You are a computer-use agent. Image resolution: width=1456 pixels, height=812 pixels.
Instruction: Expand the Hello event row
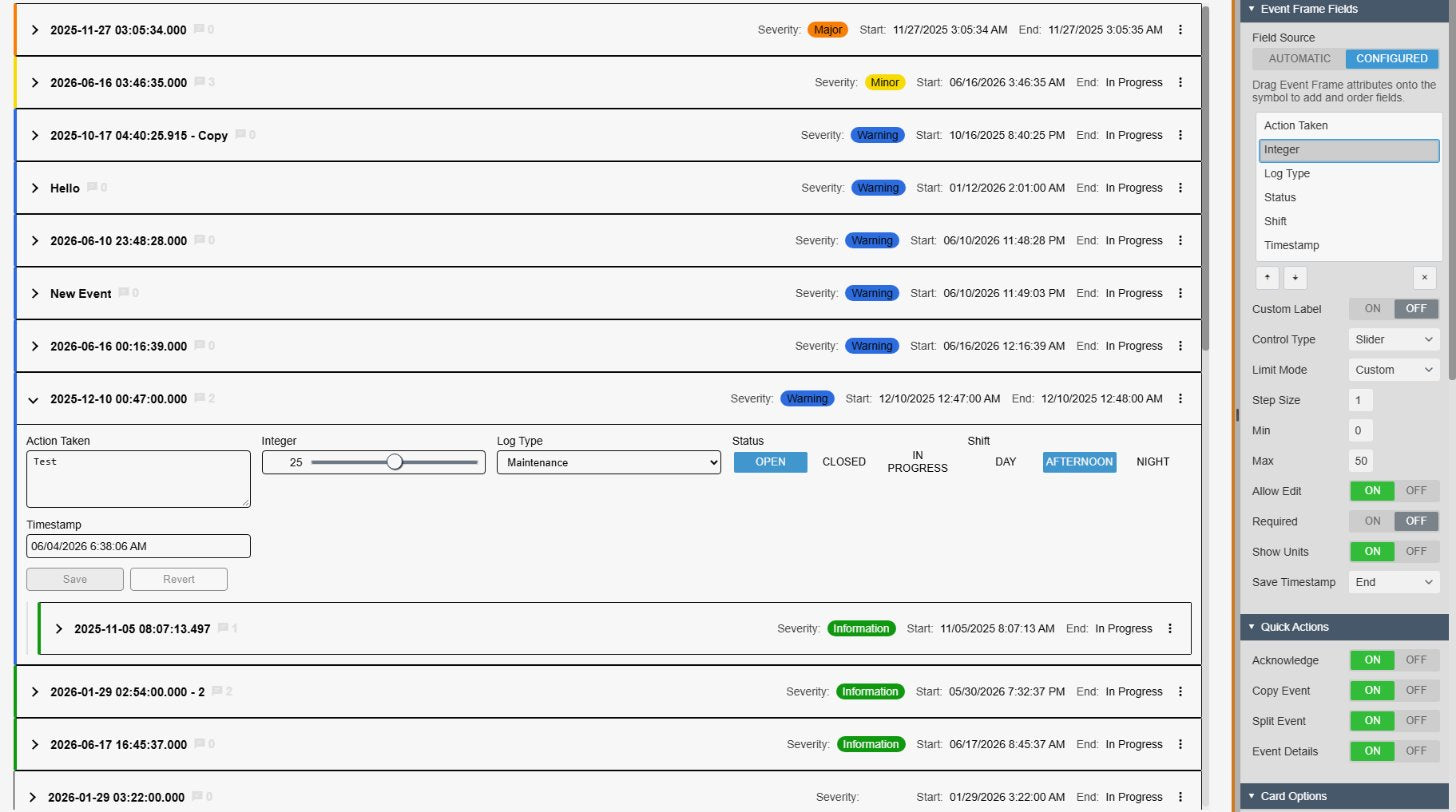pyautogui.click(x=35, y=188)
